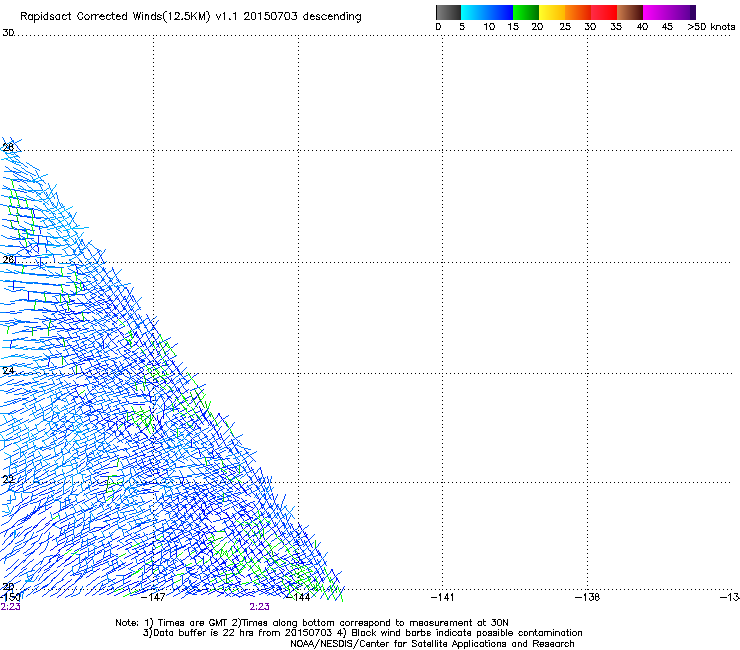Select the red 30-35 knots color segment
This screenshot has width=740, height=650.
click(x=604, y=12)
